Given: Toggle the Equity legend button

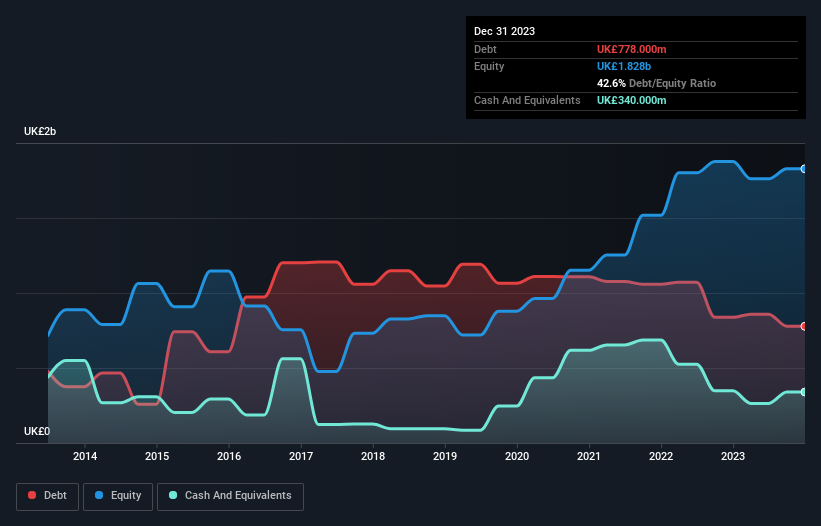Looking at the screenshot, I should [118, 496].
